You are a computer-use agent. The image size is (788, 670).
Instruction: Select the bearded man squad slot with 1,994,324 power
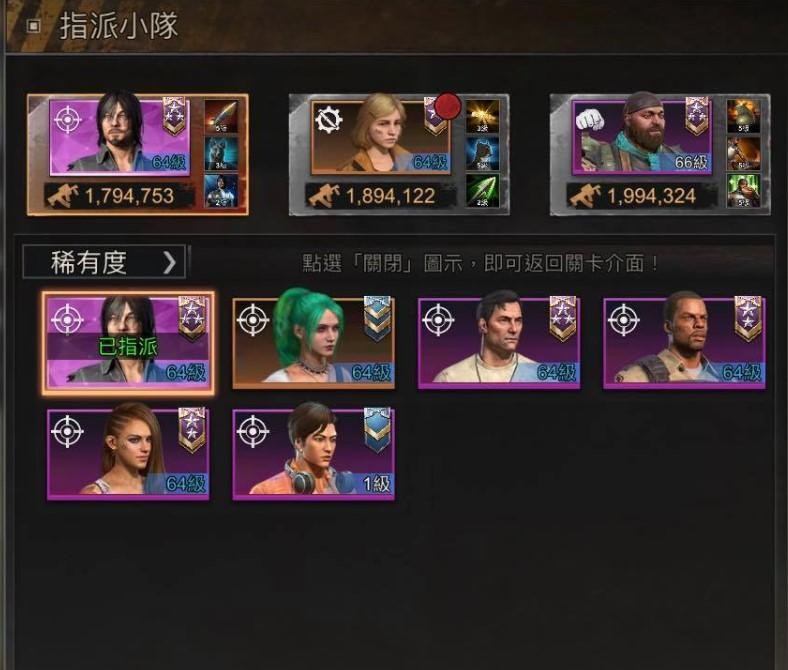[660, 155]
